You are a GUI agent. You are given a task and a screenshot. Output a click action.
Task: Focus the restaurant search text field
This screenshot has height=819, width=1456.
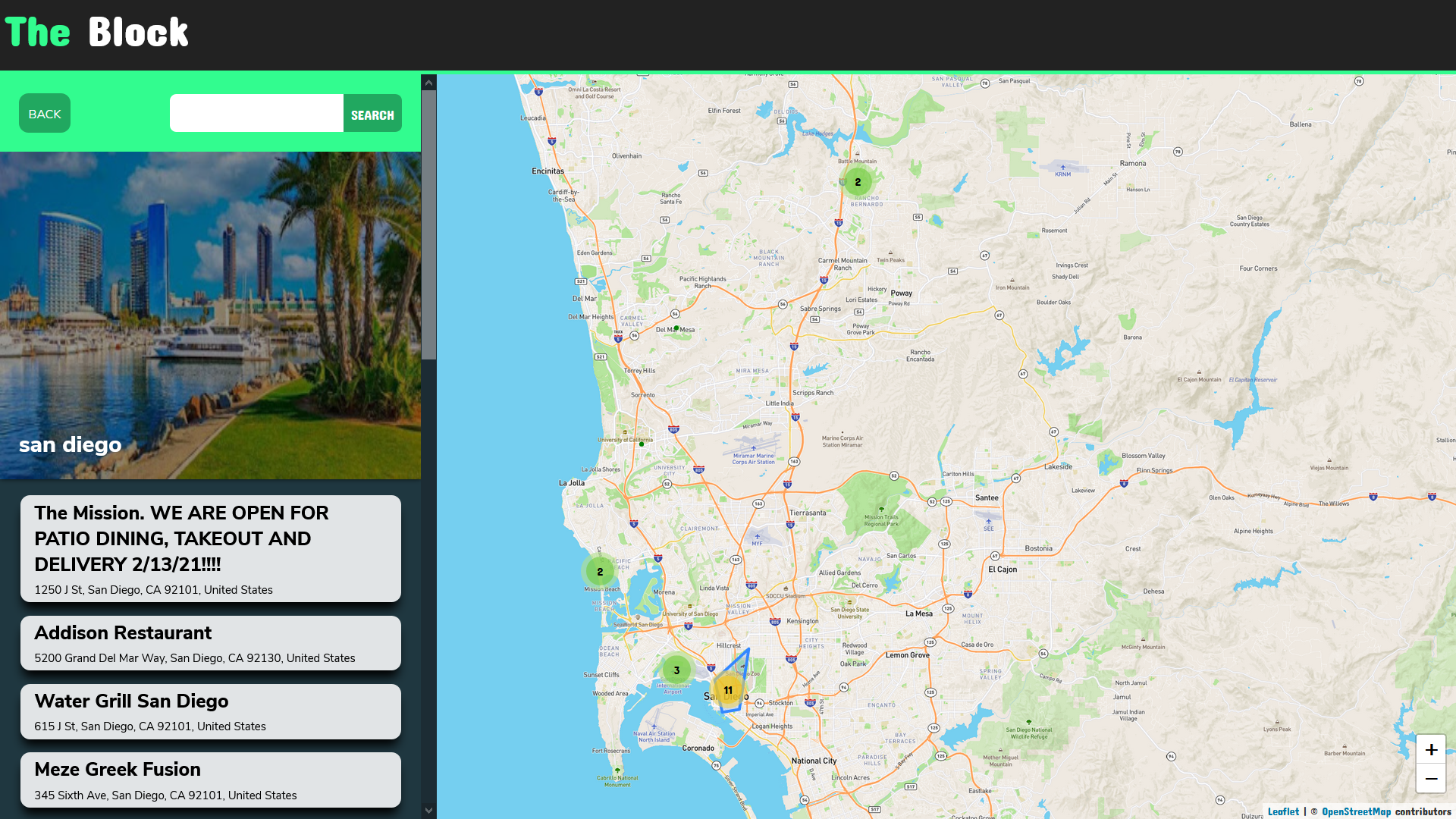coord(256,114)
